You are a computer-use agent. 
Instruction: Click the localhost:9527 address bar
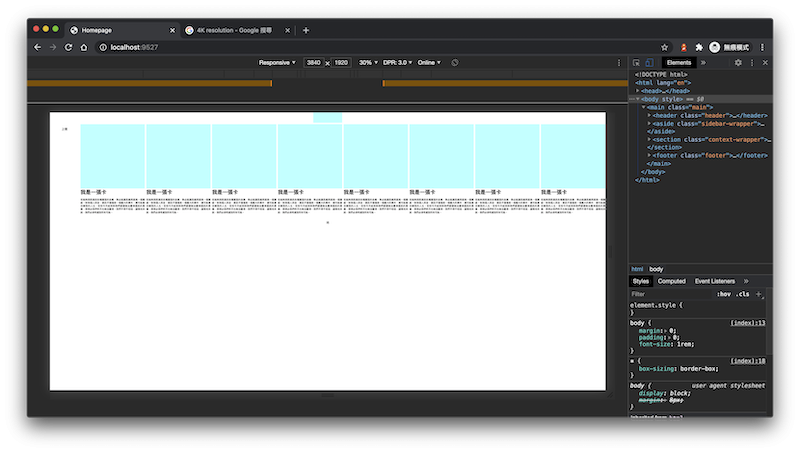point(378,47)
